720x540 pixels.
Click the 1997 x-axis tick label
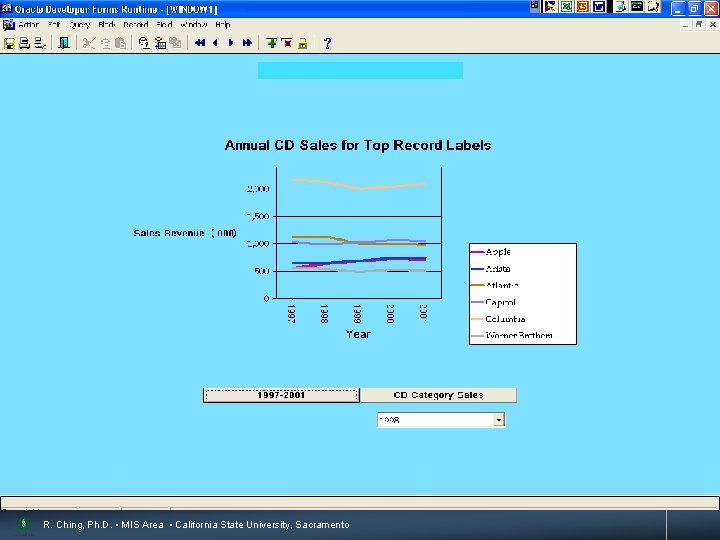291,313
